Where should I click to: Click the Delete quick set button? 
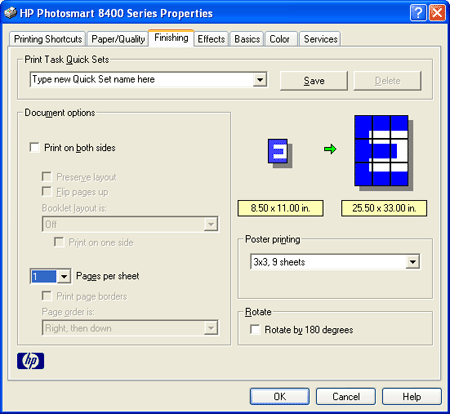[387, 81]
